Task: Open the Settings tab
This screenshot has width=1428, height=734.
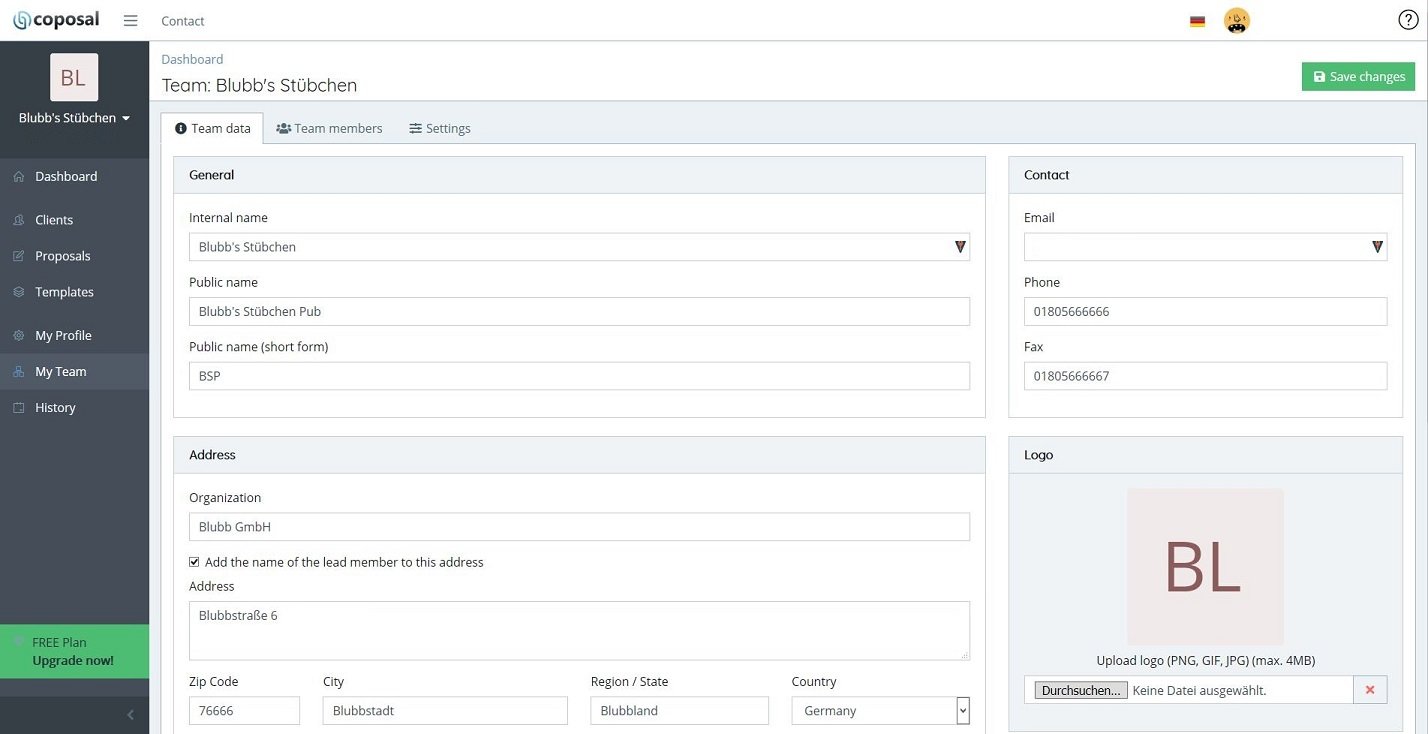Action: click(x=440, y=128)
